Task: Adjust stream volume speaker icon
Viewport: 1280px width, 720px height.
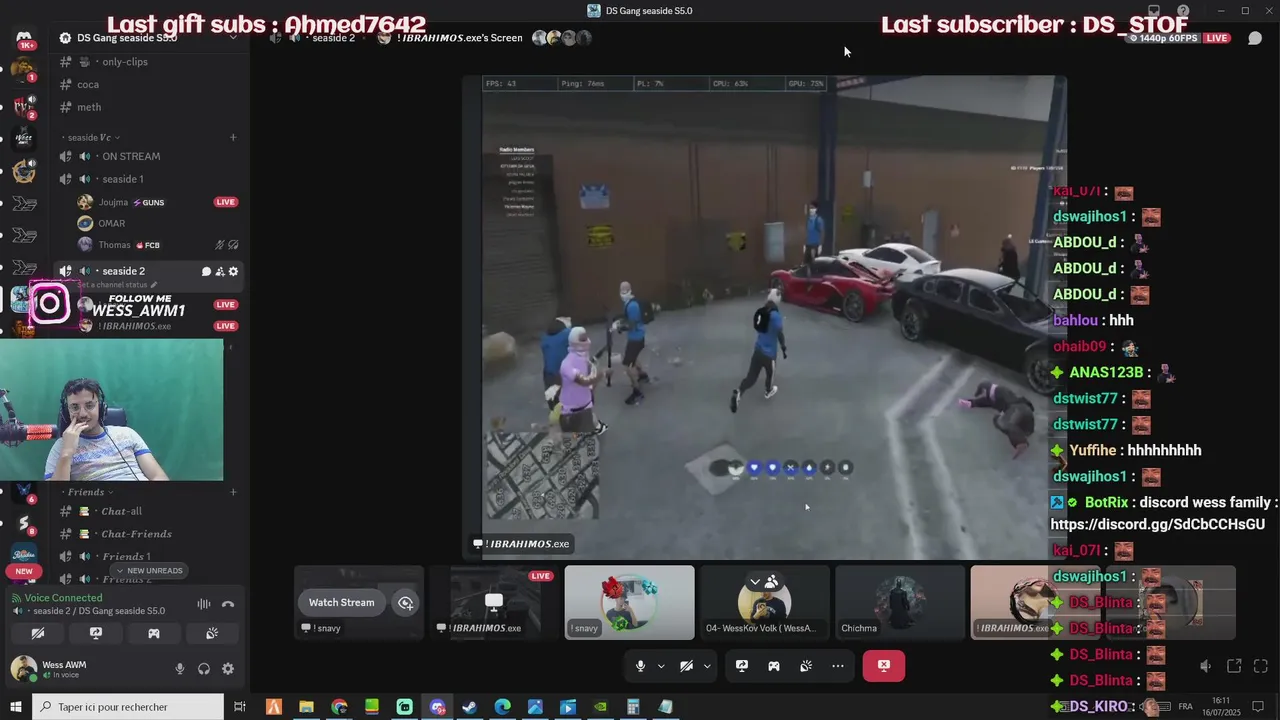Action: click(x=1206, y=666)
